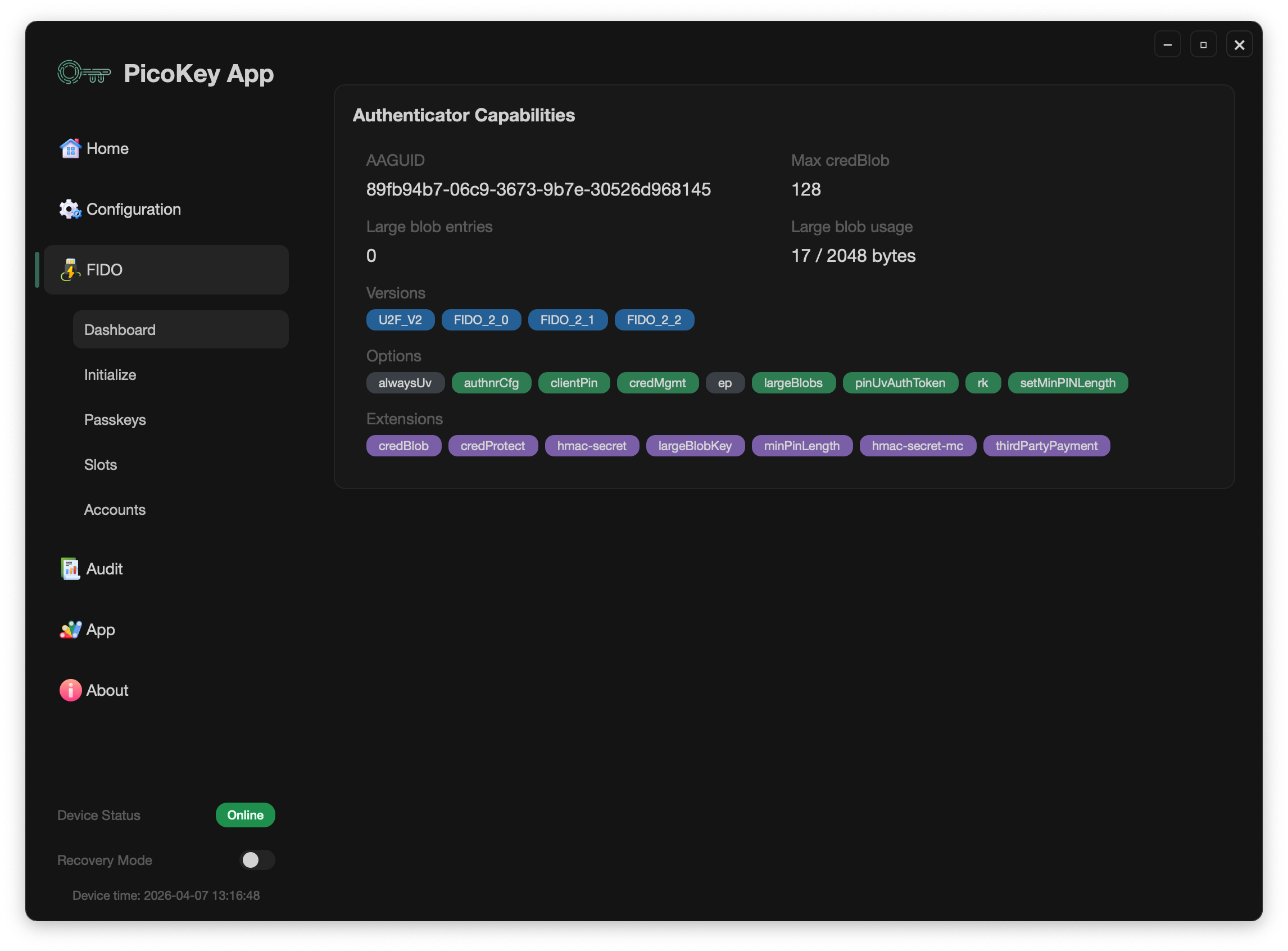Collapse the FIDO navigation section
Screen dimensions: 1288x951
(x=166, y=269)
